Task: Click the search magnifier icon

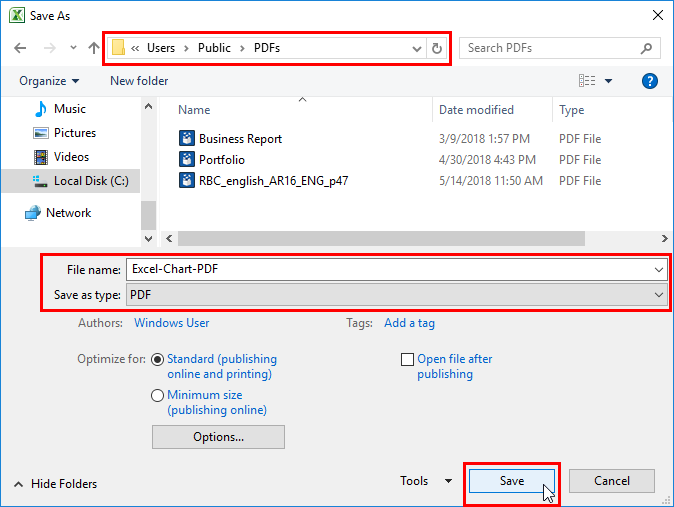Action: [646, 48]
